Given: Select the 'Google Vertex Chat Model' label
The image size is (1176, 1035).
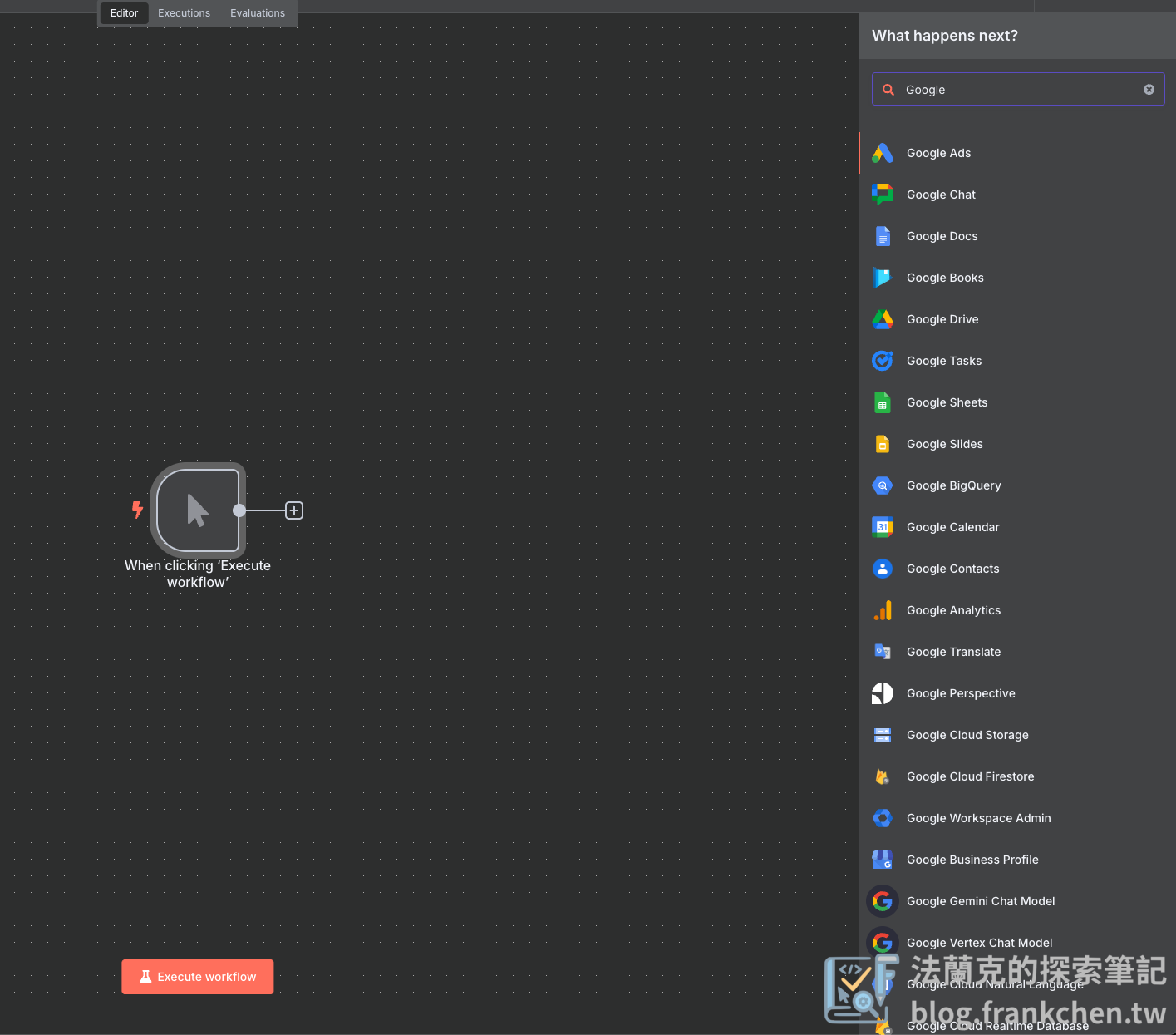Looking at the screenshot, I should (x=980, y=943).
